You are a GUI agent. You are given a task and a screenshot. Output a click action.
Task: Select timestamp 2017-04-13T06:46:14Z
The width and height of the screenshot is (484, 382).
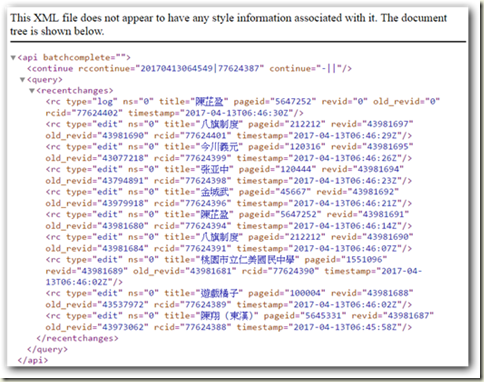tap(345, 226)
